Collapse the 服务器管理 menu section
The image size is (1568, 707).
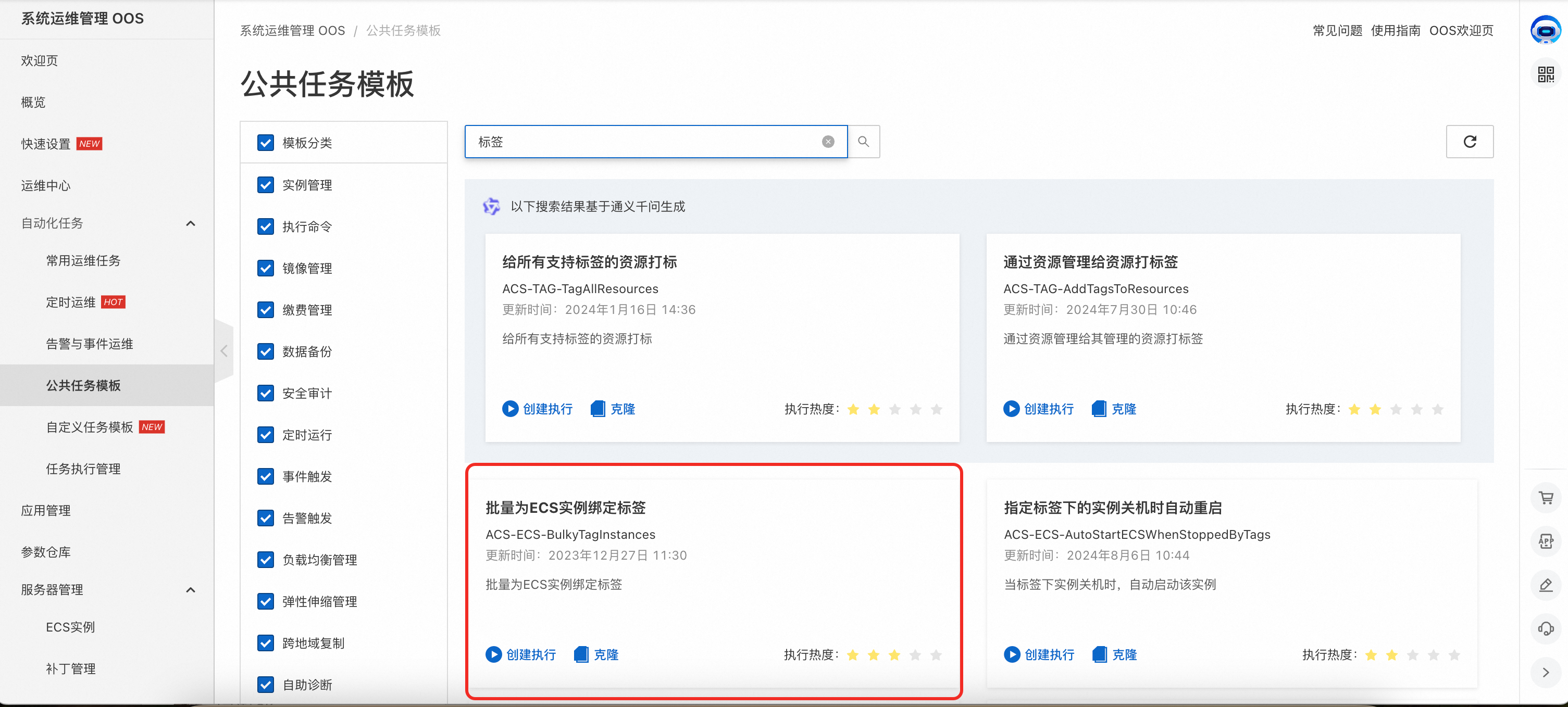191,589
